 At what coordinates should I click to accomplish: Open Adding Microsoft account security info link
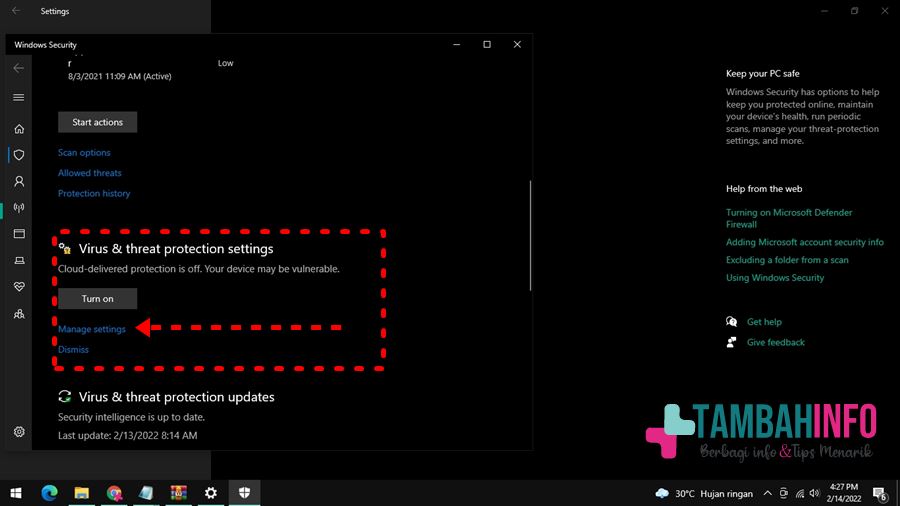[805, 242]
